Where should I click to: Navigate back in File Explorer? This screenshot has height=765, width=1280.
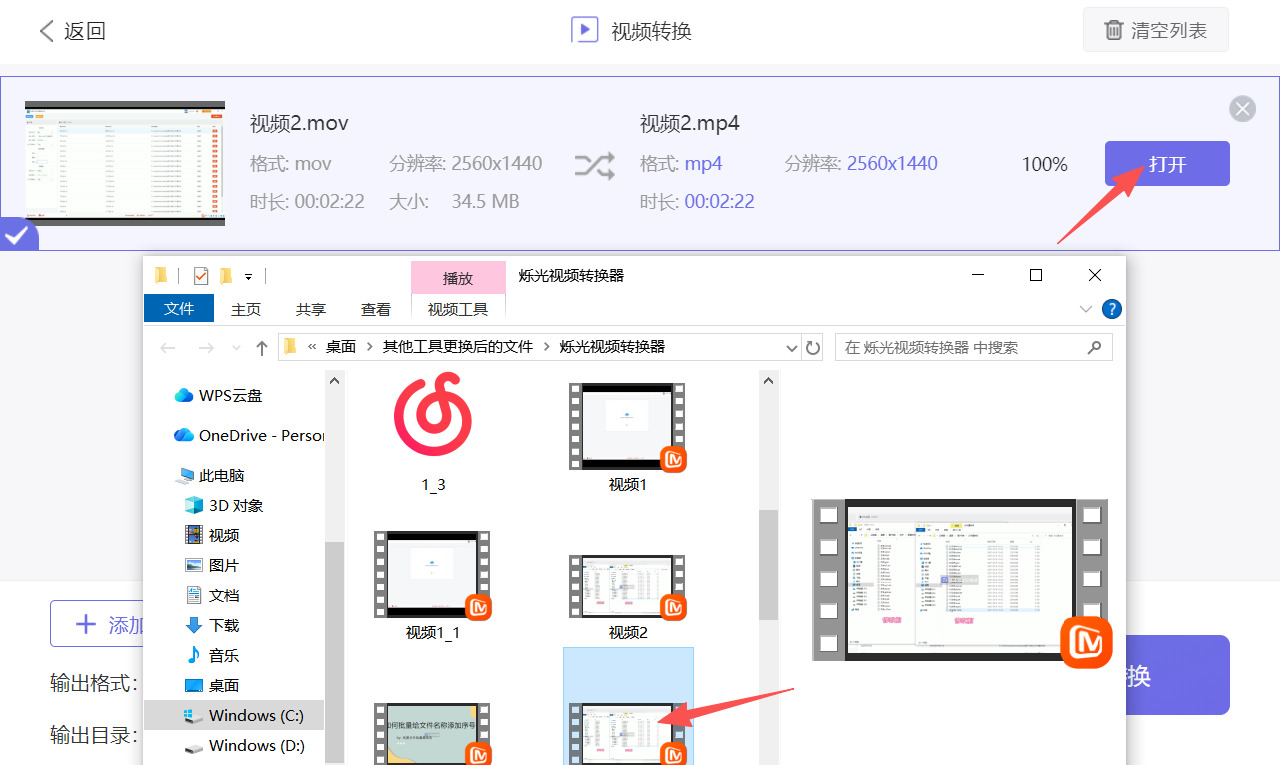[x=168, y=348]
